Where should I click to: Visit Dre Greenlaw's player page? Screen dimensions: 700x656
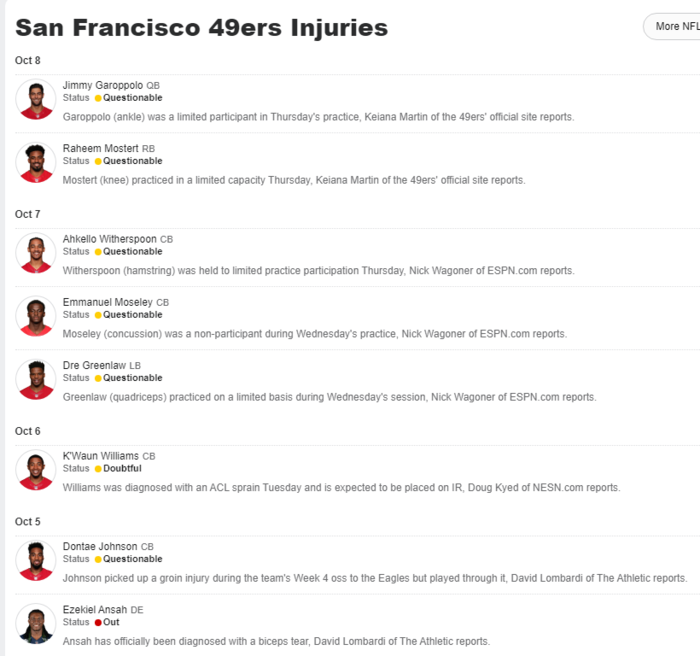point(94,365)
